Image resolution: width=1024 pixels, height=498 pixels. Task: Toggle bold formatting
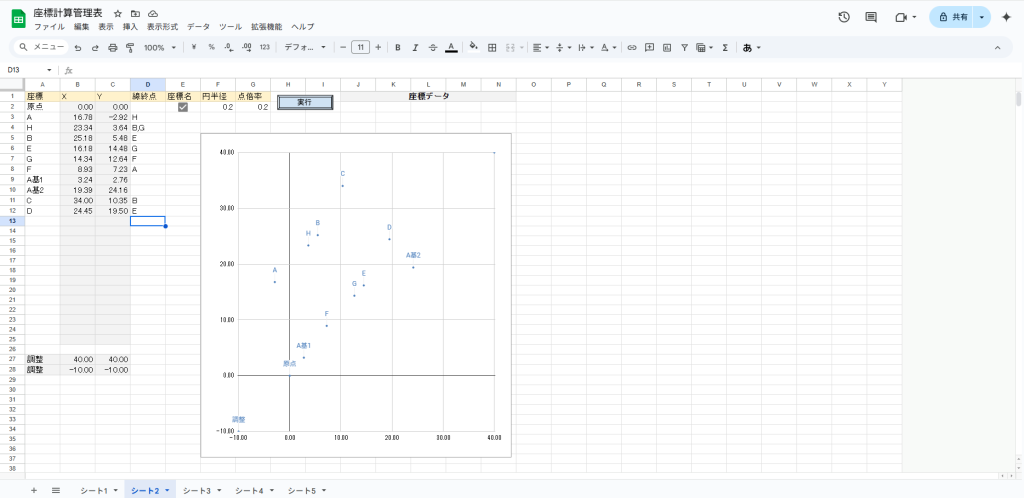point(398,47)
